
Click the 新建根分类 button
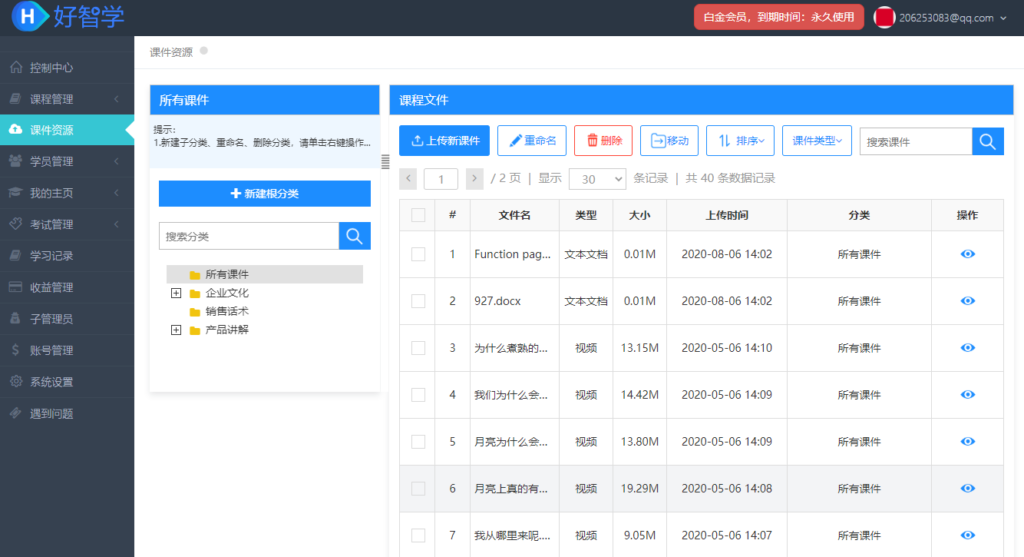tap(264, 193)
